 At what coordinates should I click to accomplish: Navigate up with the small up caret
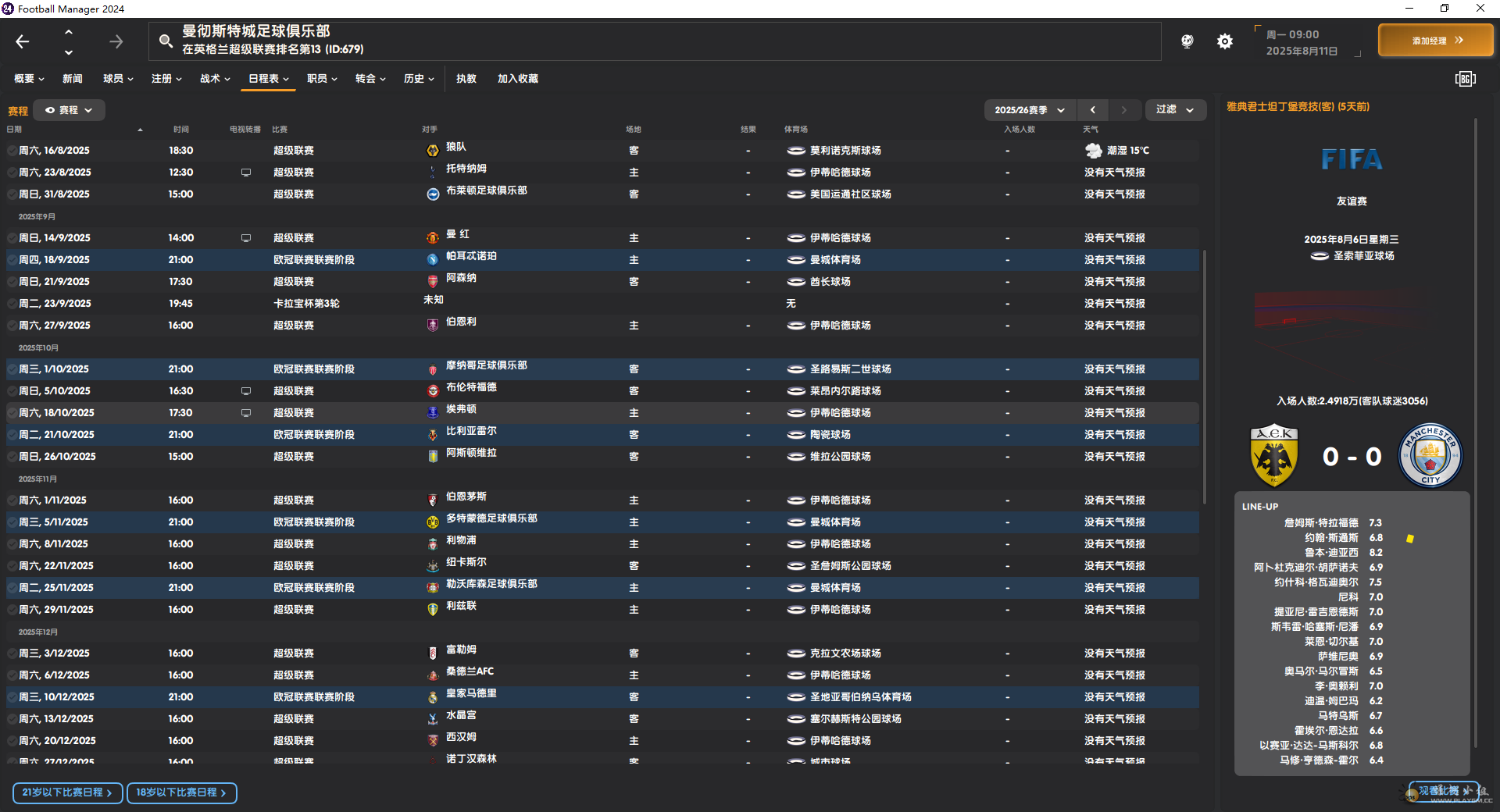click(x=69, y=32)
